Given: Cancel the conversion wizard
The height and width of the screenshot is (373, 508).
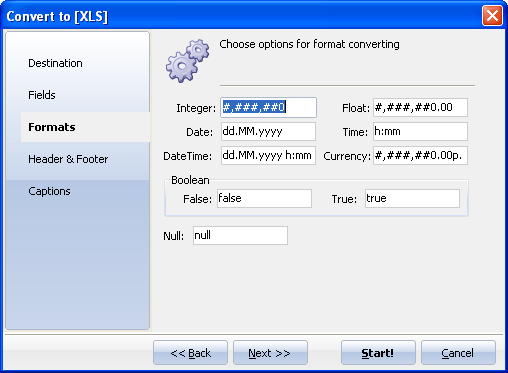Looking at the screenshot, I should pyautogui.click(x=458, y=353).
